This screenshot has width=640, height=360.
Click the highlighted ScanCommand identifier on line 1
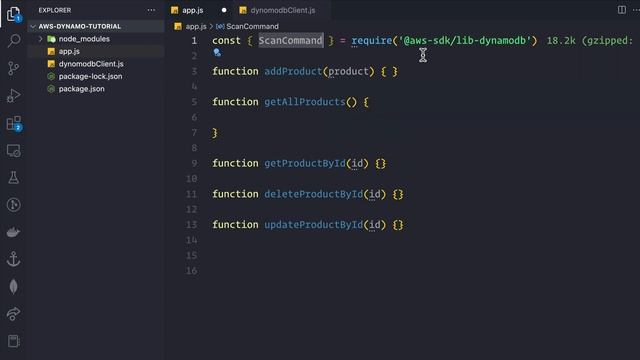click(x=291, y=40)
